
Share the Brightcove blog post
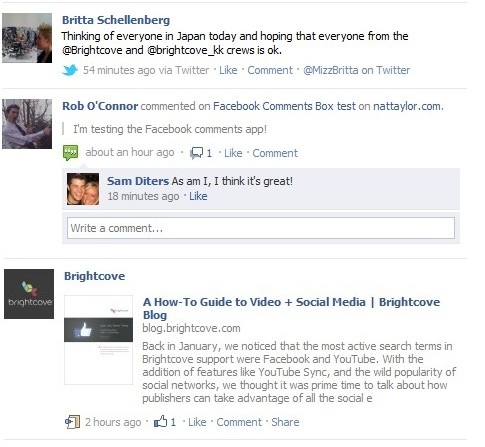pyautogui.click(x=285, y=422)
